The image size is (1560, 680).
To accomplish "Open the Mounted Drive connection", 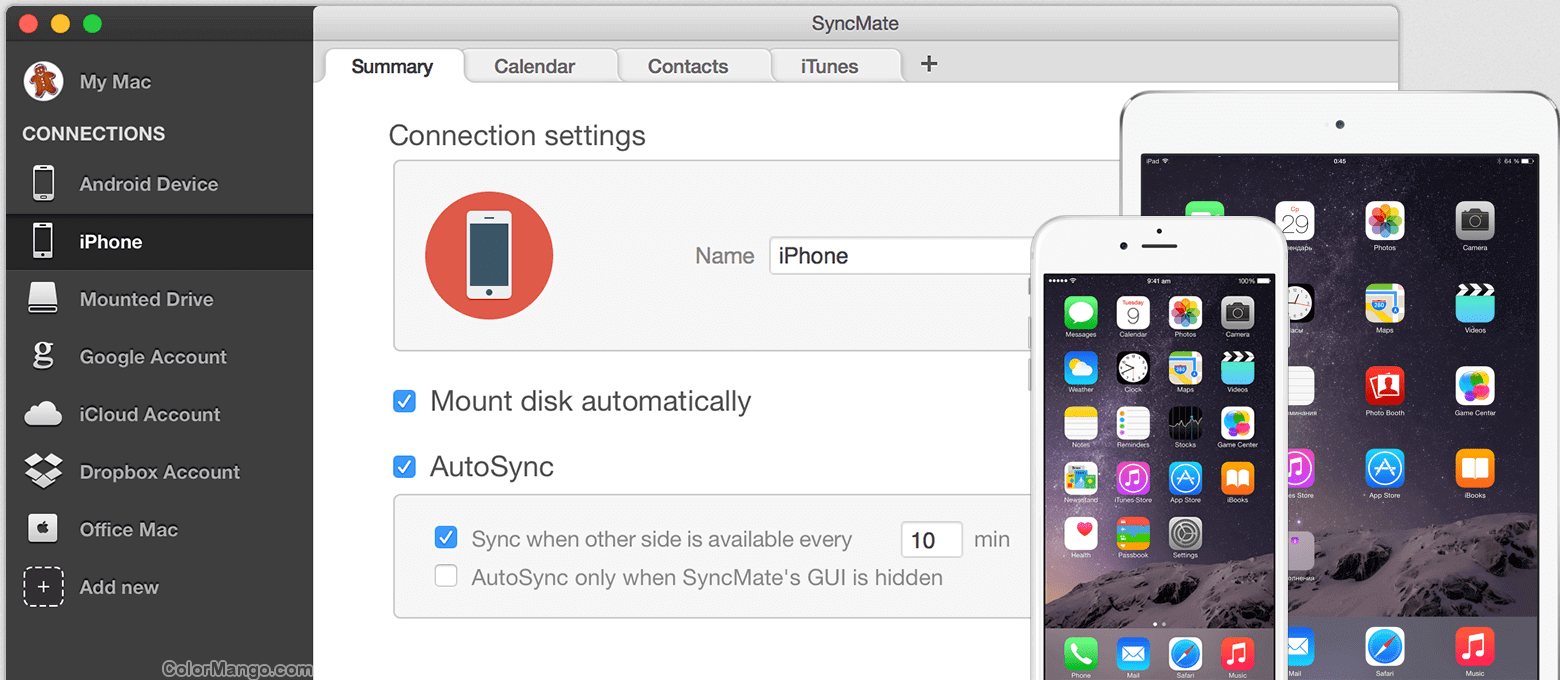I will (x=145, y=299).
